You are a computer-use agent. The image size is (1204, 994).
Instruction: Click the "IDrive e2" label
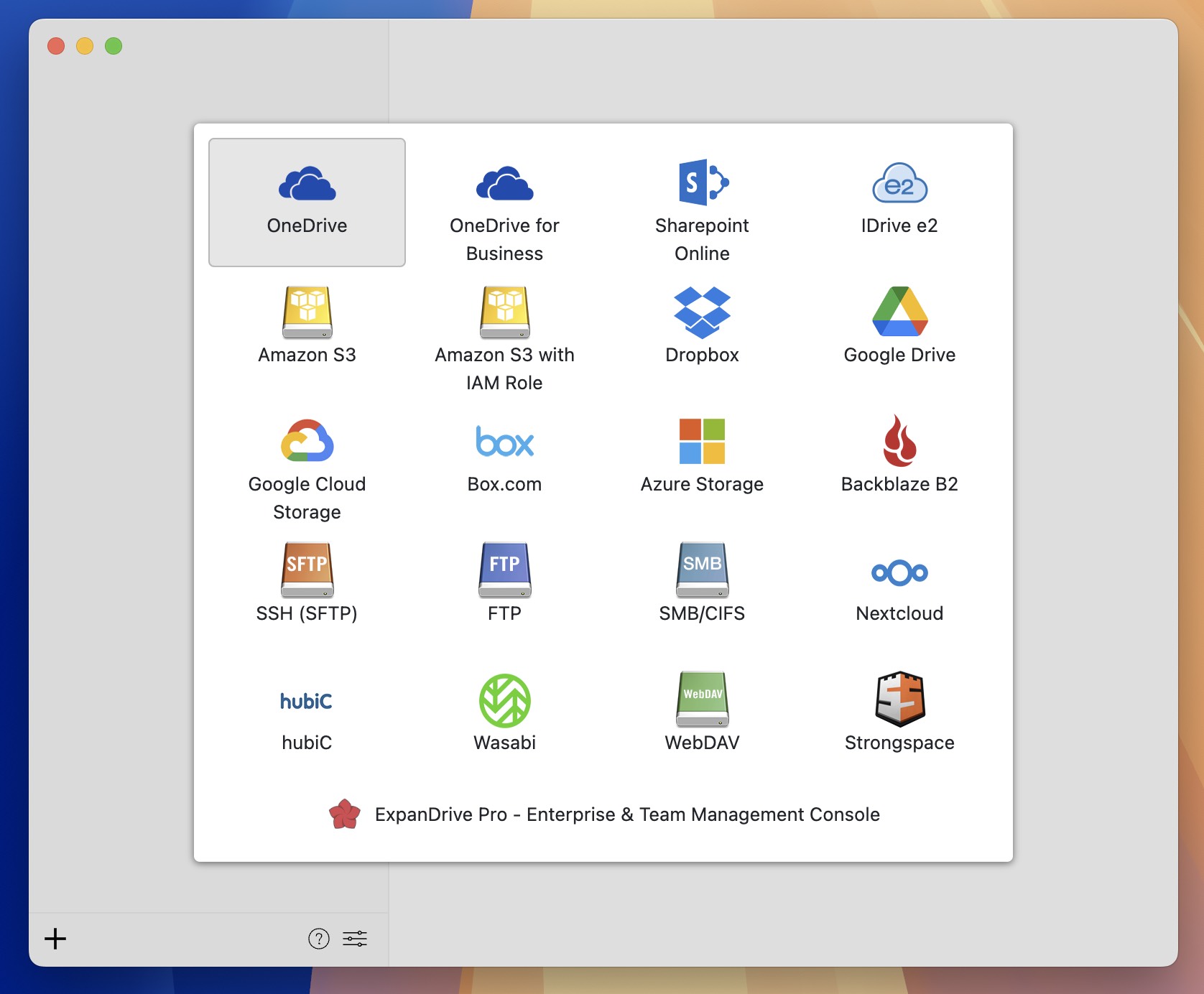899,226
